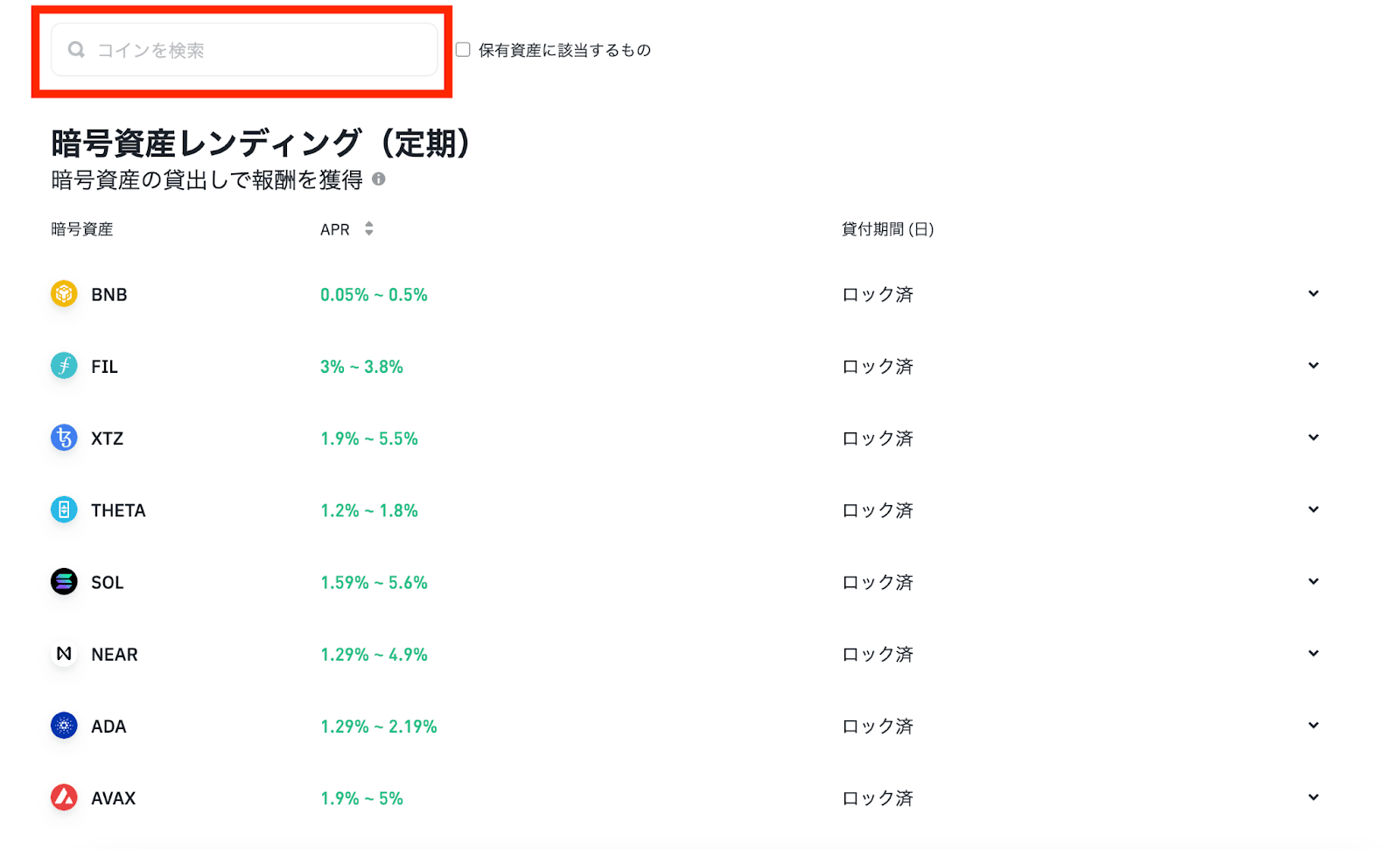Enable the 保有資産に該当するもの checkbox
Viewport: 1400px width, 849px height.
[463, 50]
